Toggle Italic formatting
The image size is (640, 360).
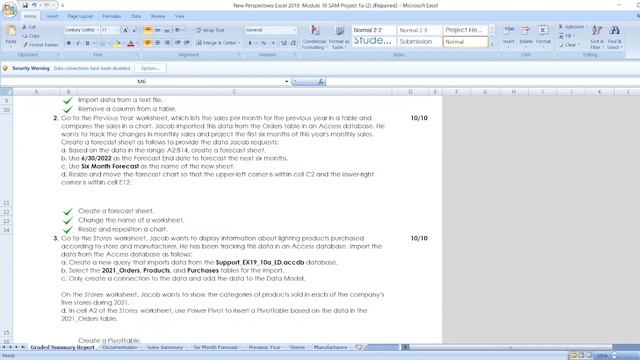tap(78, 43)
